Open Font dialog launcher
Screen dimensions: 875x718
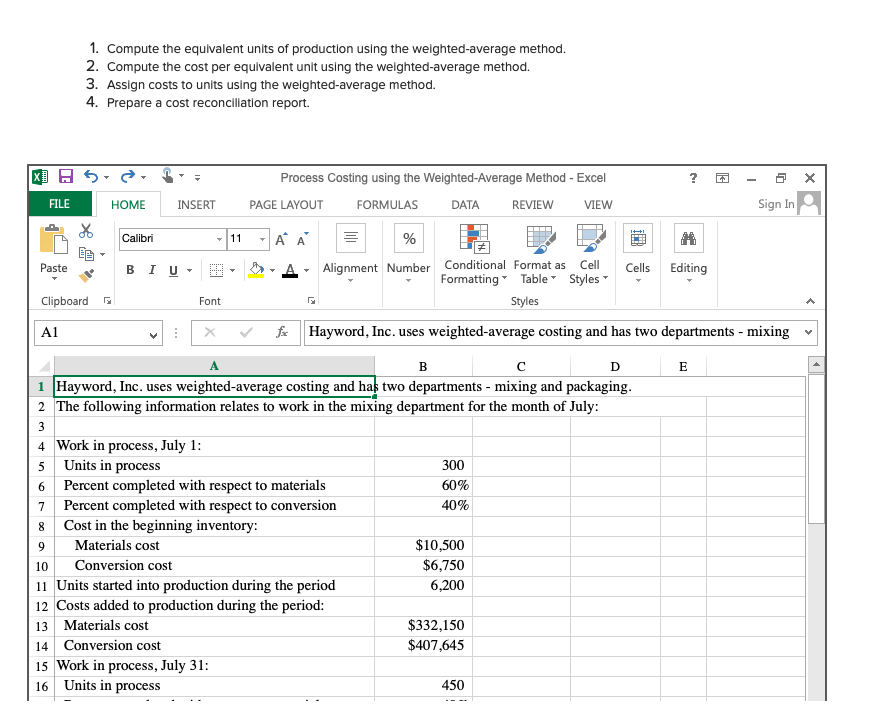[x=311, y=301]
